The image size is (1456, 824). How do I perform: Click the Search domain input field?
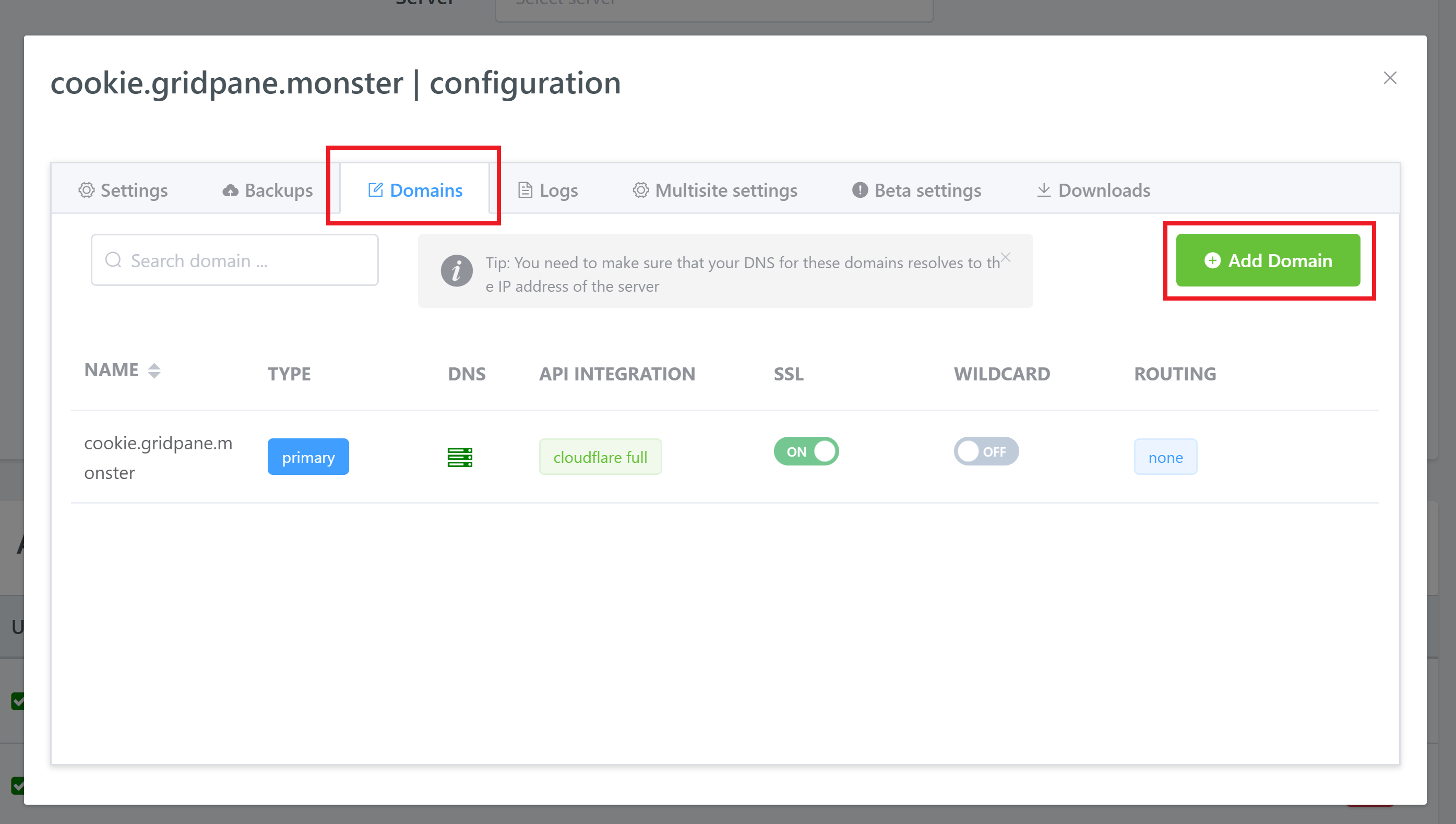pos(234,260)
